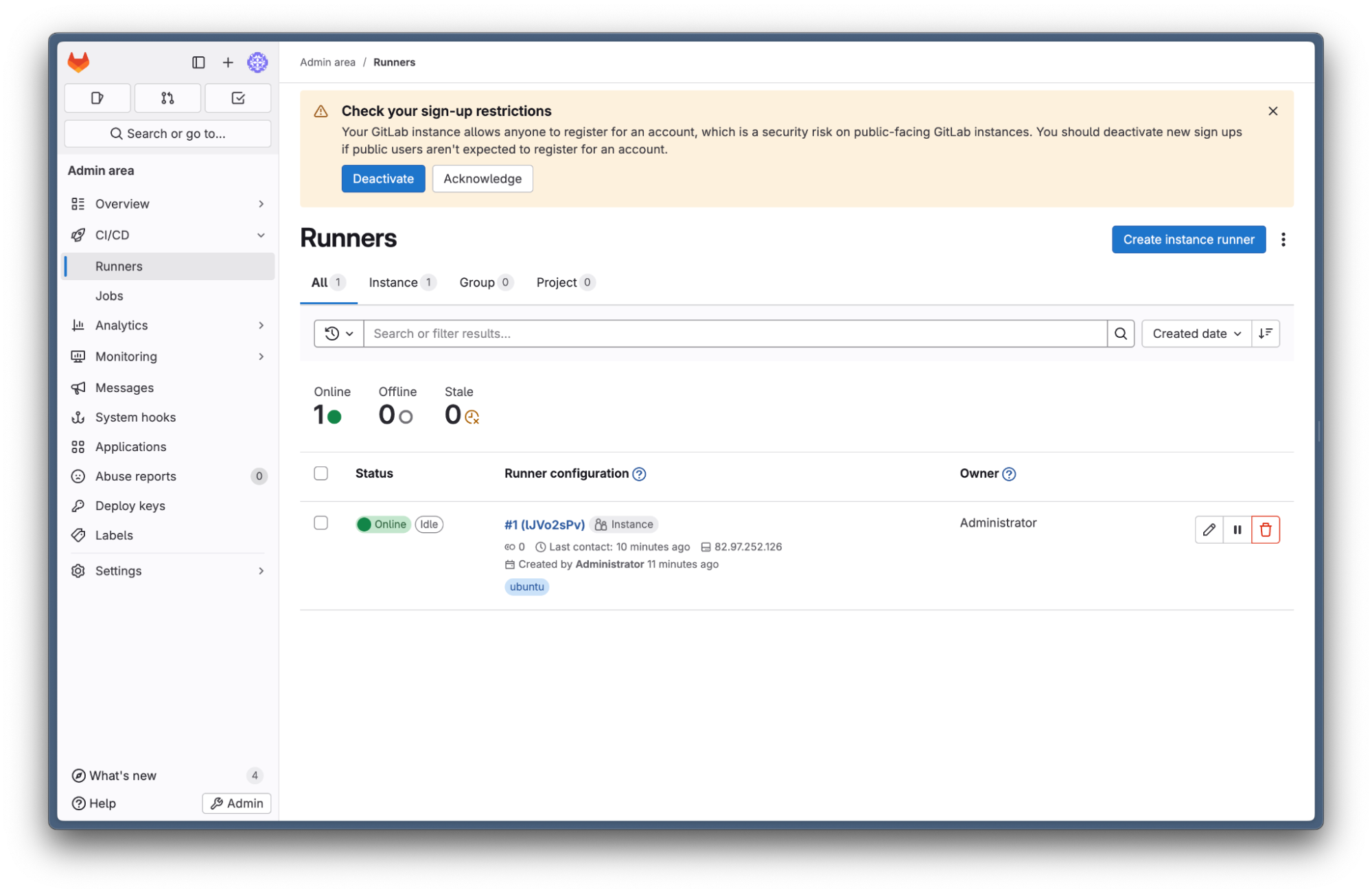1372x894 pixels.
Task: Click the Instance type badge
Action: pos(624,525)
